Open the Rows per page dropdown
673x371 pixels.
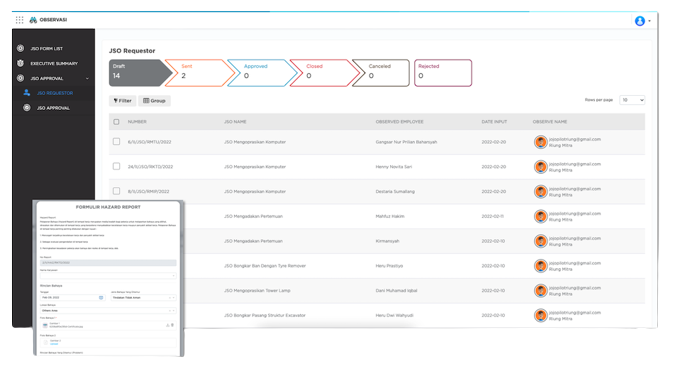click(x=632, y=100)
